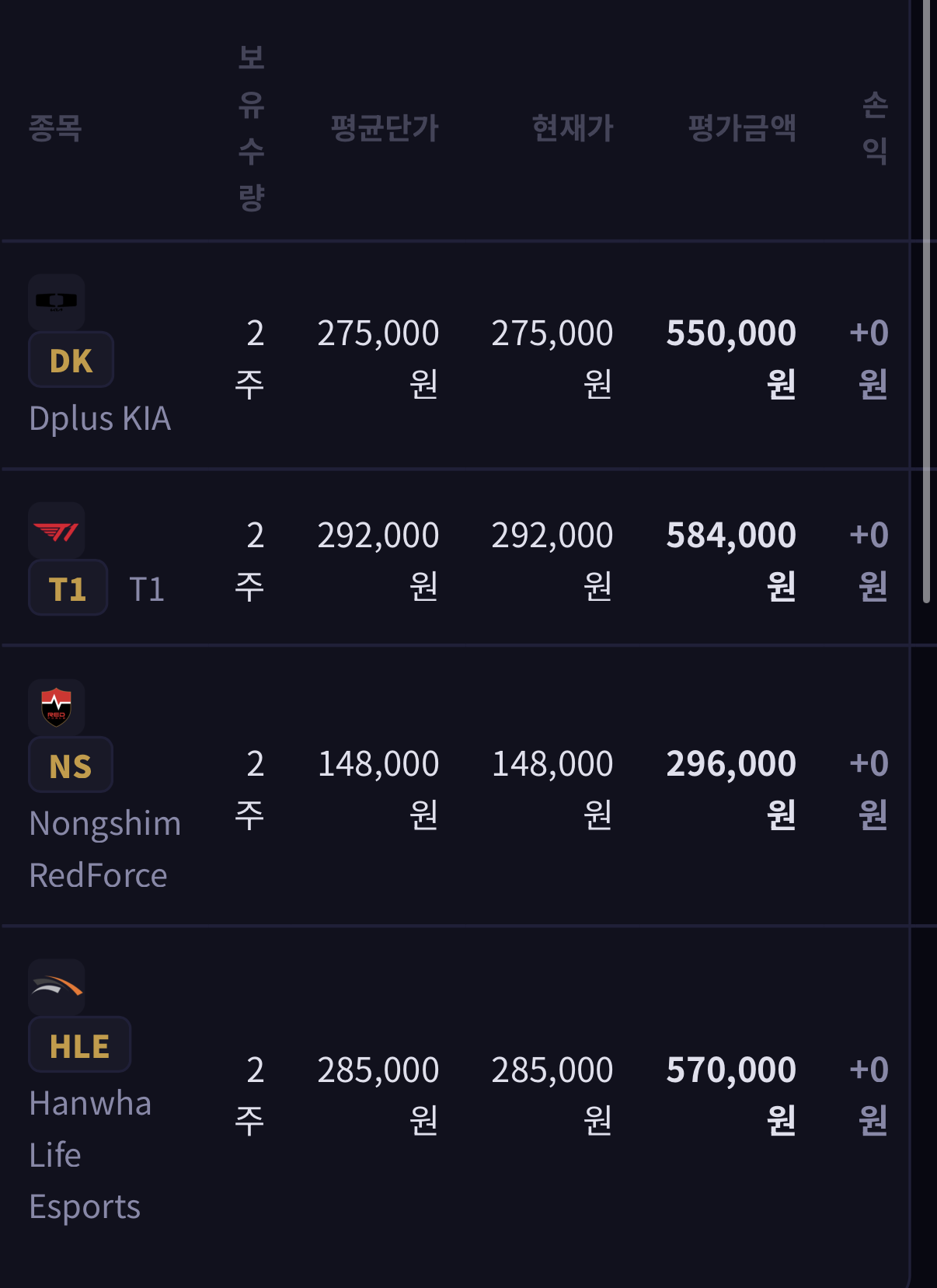
Task: Click the Hanwha Life Esports logo icon
Action: click(x=56, y=987)
